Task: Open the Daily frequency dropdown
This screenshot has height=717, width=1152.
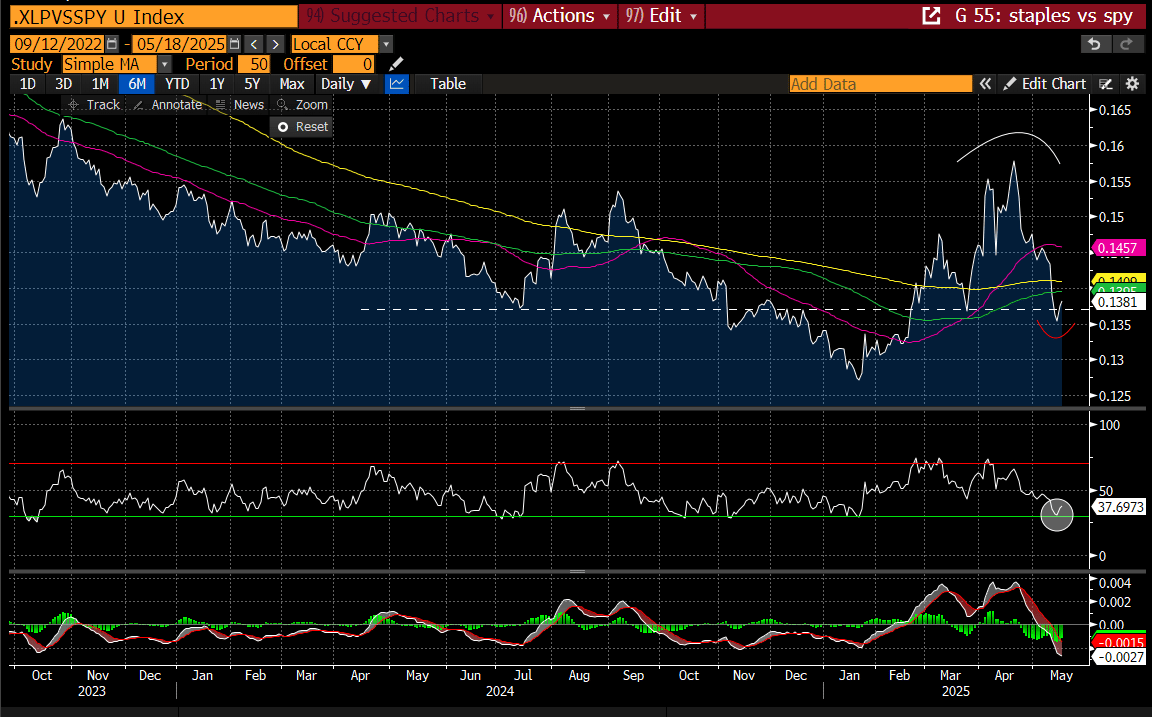Action: click(x=346, y=84)
